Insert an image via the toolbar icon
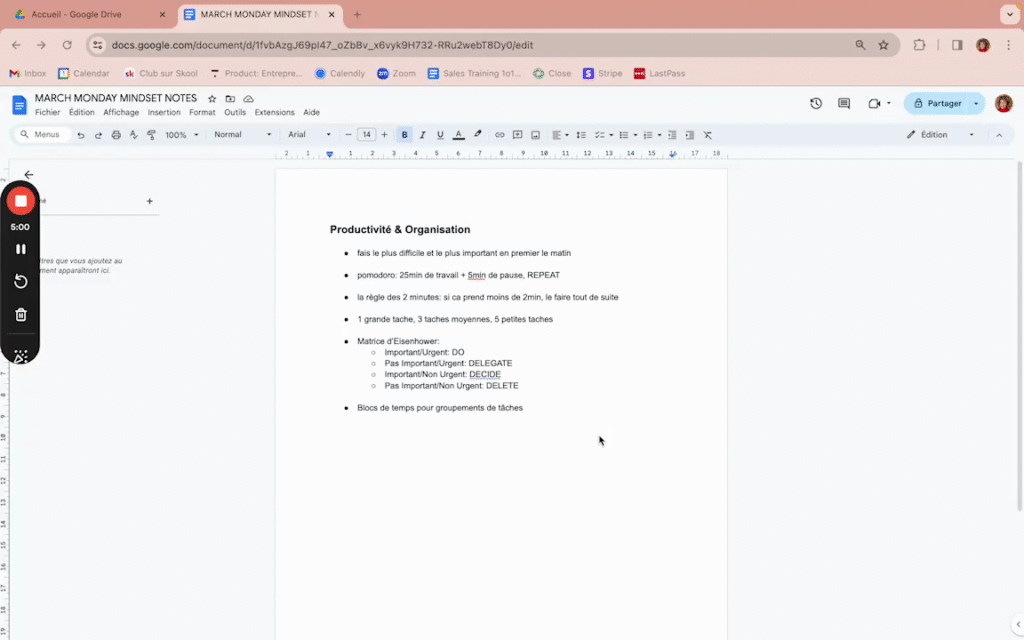 point(535,134)
